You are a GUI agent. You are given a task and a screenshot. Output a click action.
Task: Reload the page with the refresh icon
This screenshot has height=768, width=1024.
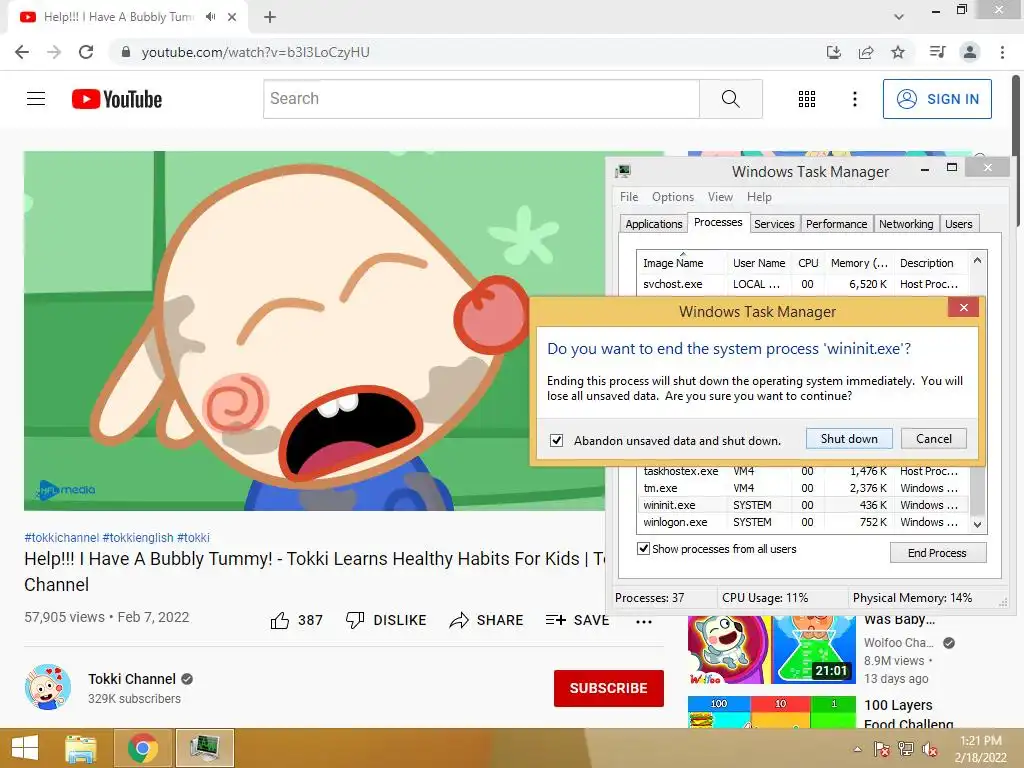tap(86, 52)
